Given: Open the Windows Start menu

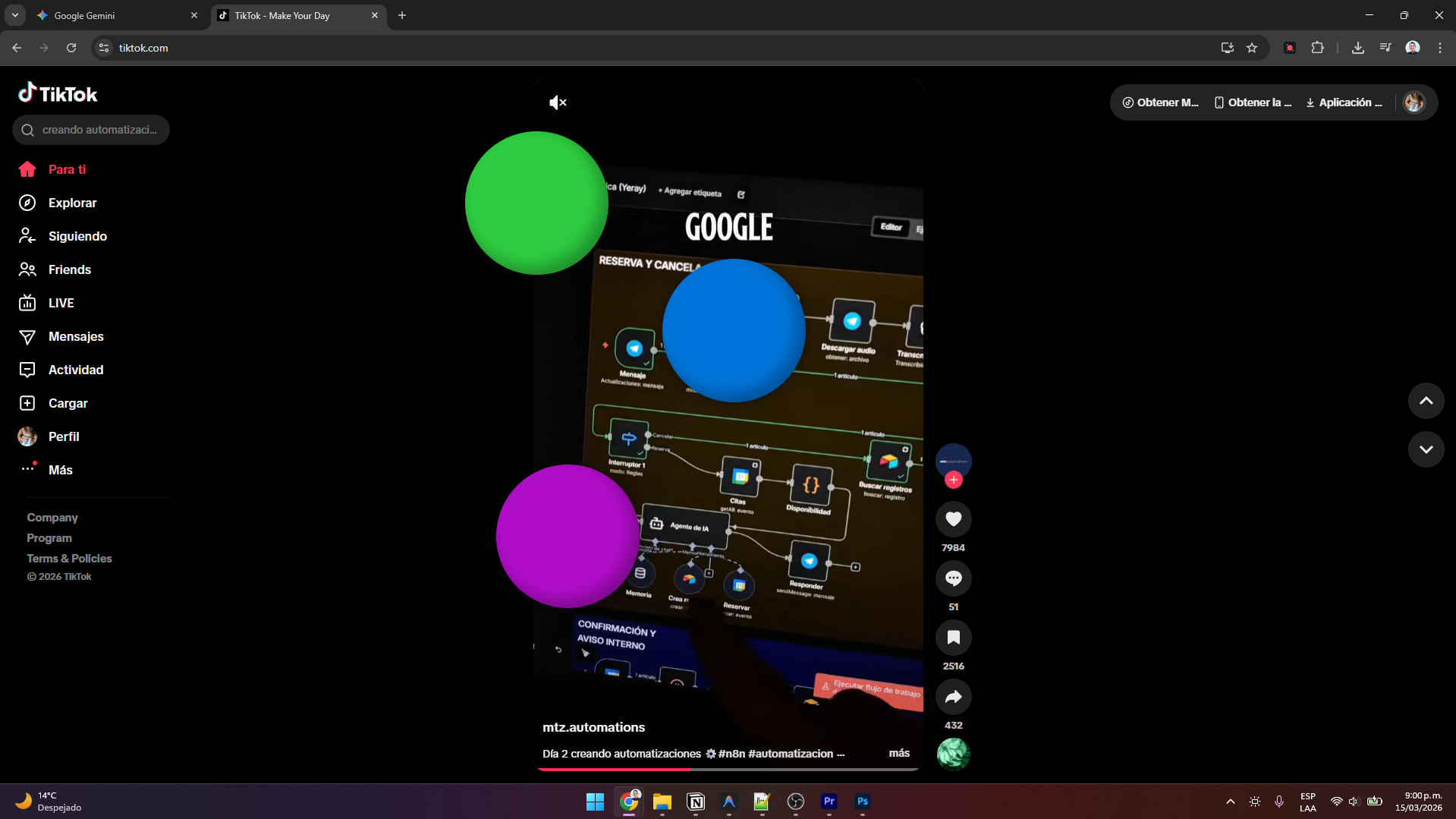Looking at the screenshot, I should pyautogui.click(x=596, y=802).
